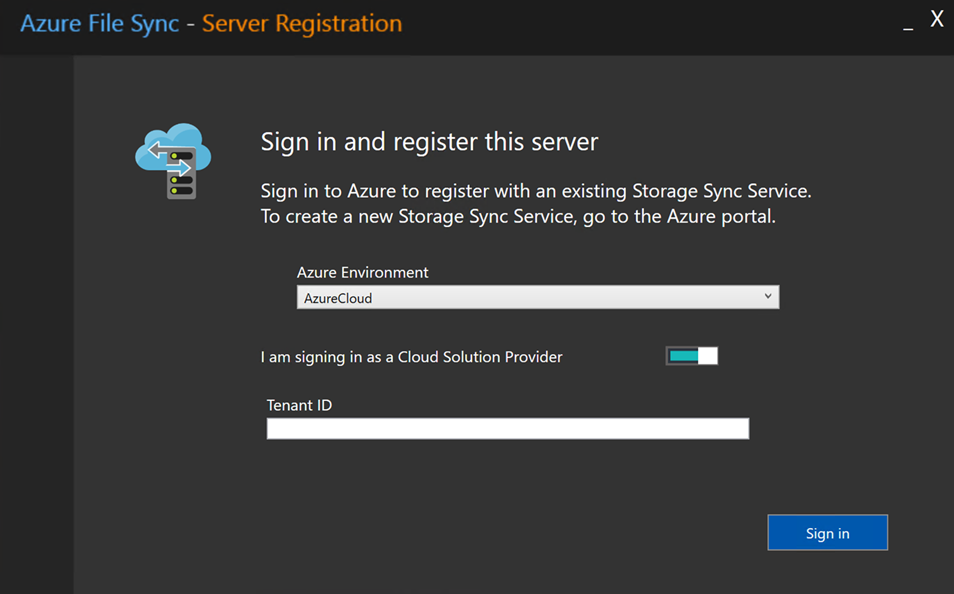The width and height of the screenshot is (954, 594).
Task: Focus the empty Tenant ID text box
Action: tap(507, 428)
